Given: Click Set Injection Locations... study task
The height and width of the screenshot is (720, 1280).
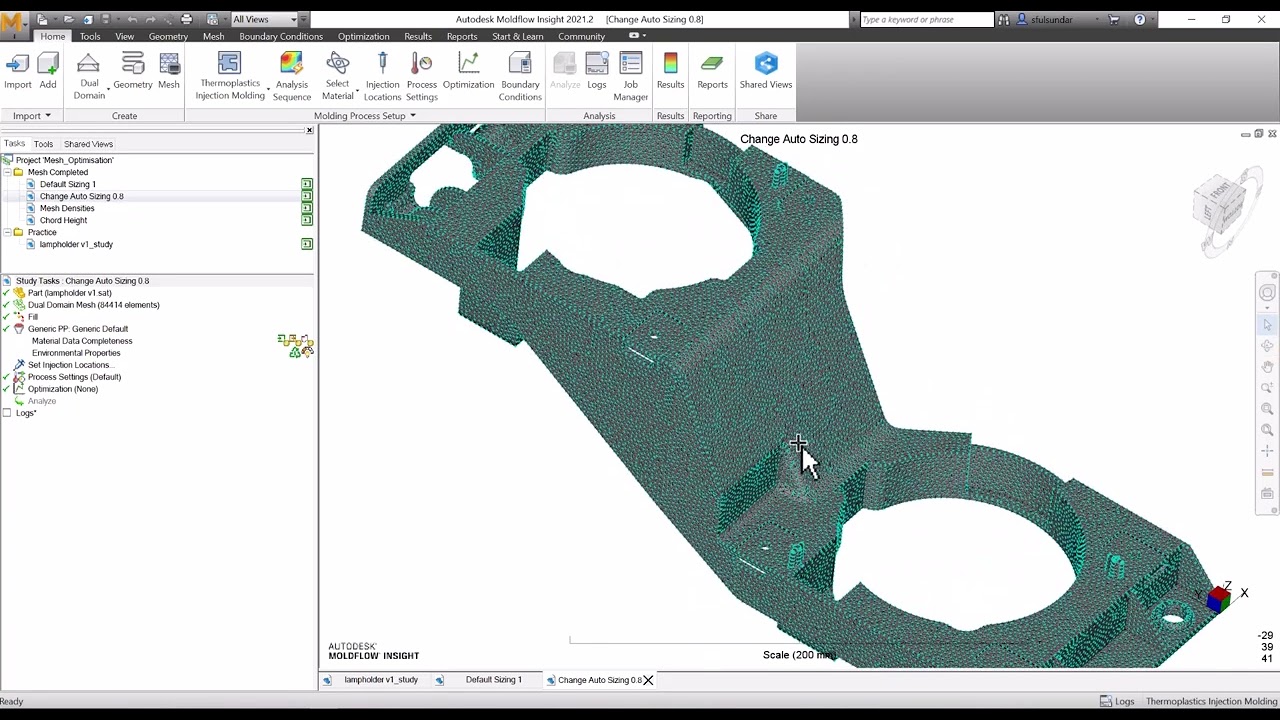Looking at the screenshot, I should (69, 365).
